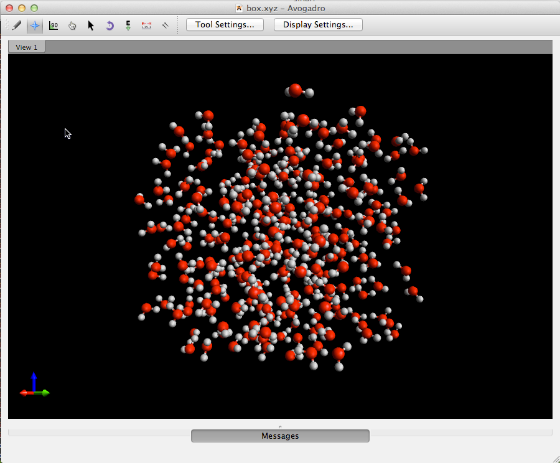
Task: Select the Draw pencil tool
Action: coord(16,25)
